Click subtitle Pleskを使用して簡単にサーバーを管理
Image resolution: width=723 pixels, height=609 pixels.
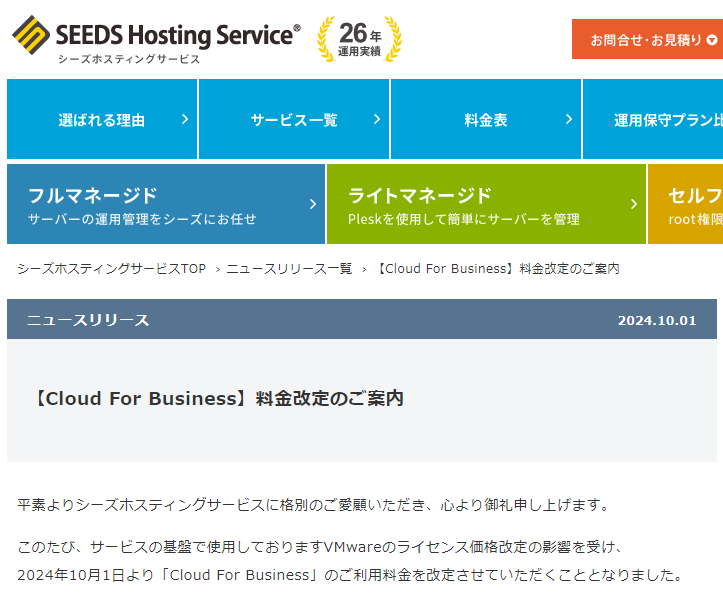coord(463,219)
